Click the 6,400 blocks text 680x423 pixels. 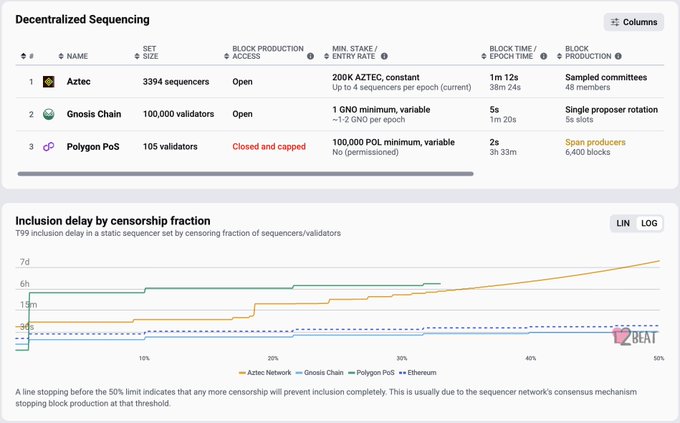tap(588, 152)
